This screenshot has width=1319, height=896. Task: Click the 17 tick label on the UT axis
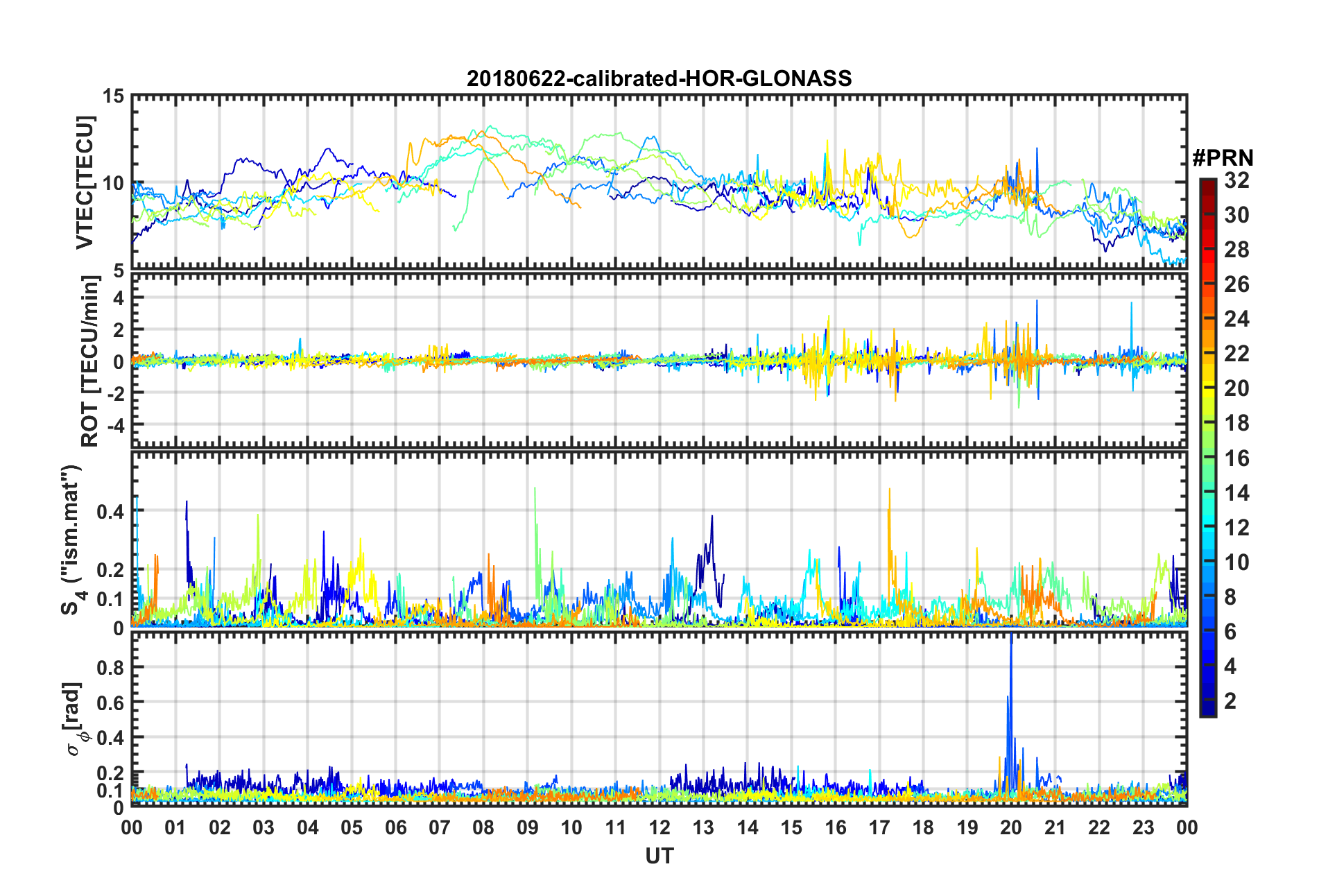click(879, 828)
